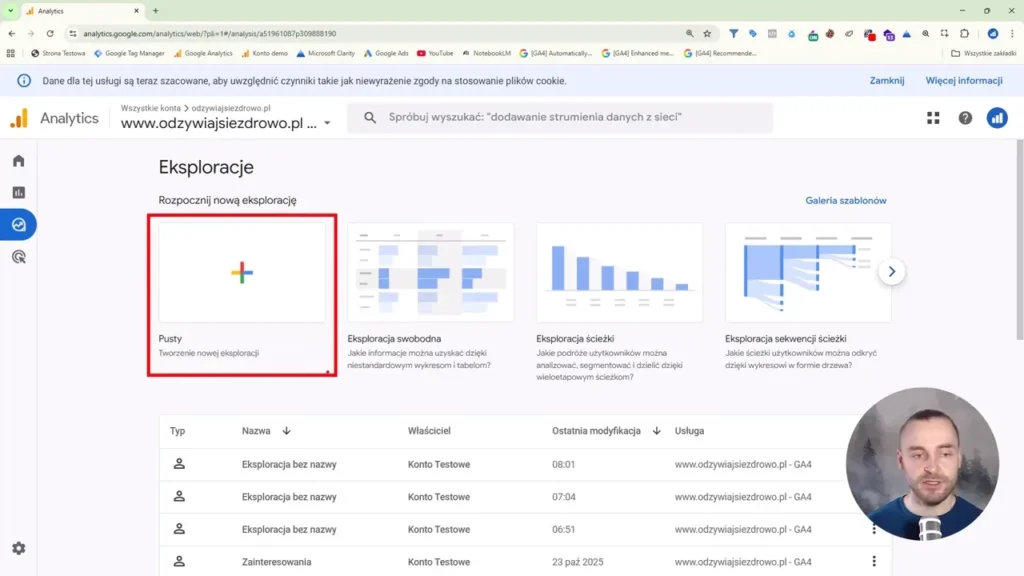Viewport: 1024px width, 576px height.
Task: Open NotebookLM bookmark
Action: point(487,54)
